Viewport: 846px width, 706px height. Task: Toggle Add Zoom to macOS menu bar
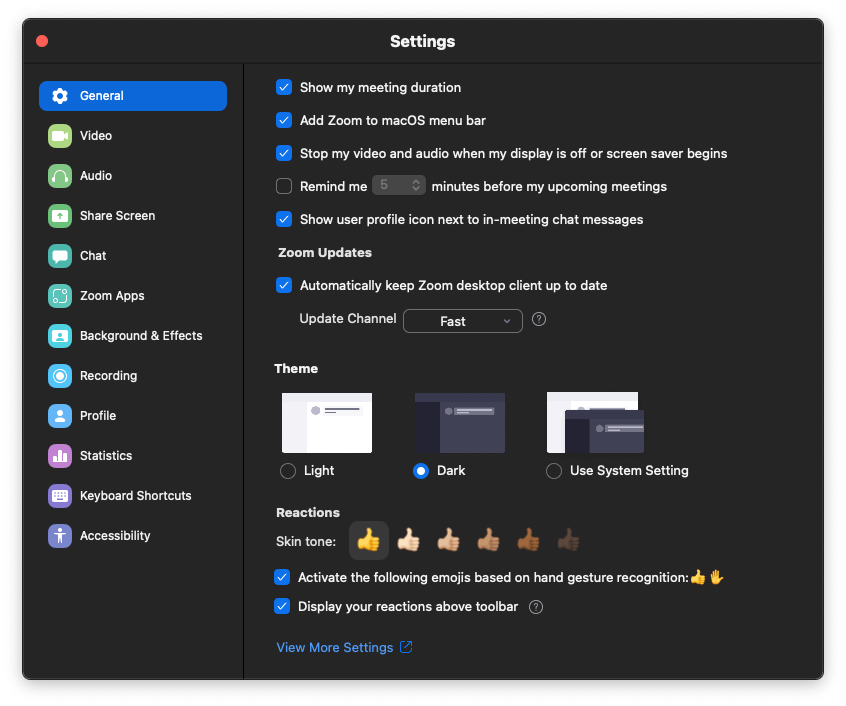(284, 120)
